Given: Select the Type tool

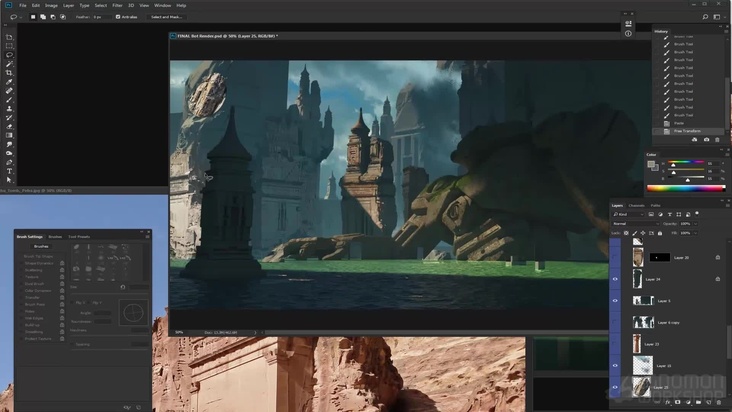Looking at the screenshot, I should [x=9, y=171].
